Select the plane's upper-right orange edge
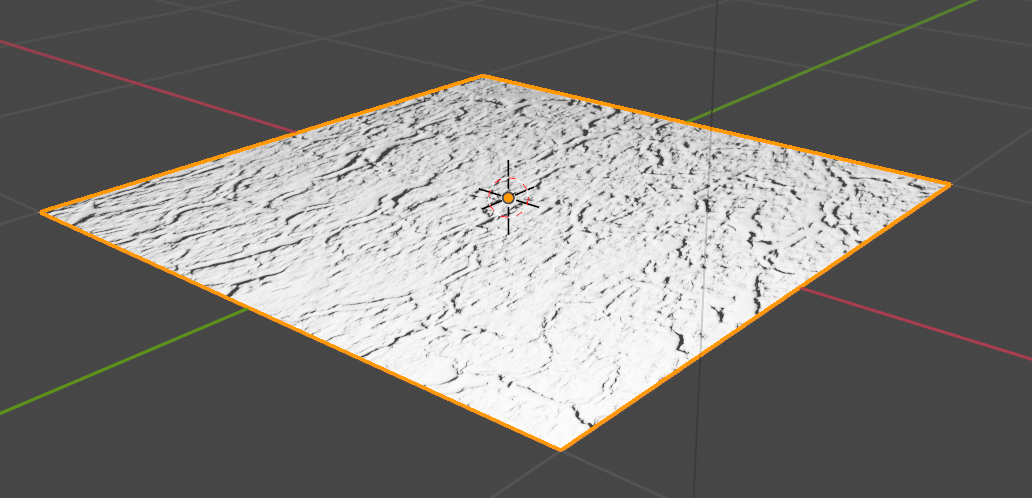 pos(715,130)
